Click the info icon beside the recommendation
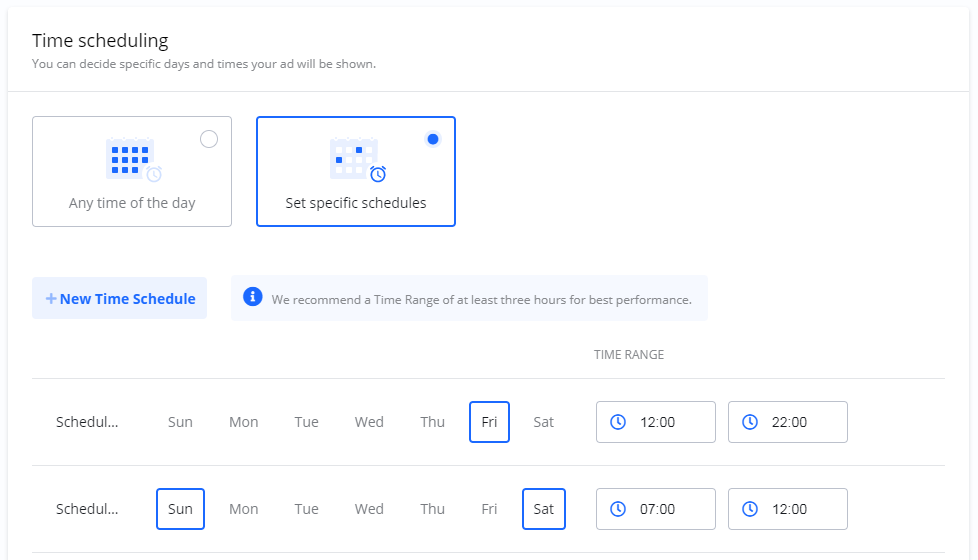Image resolution: width=978 pixels, height=560 pixels. pos(253,297)
